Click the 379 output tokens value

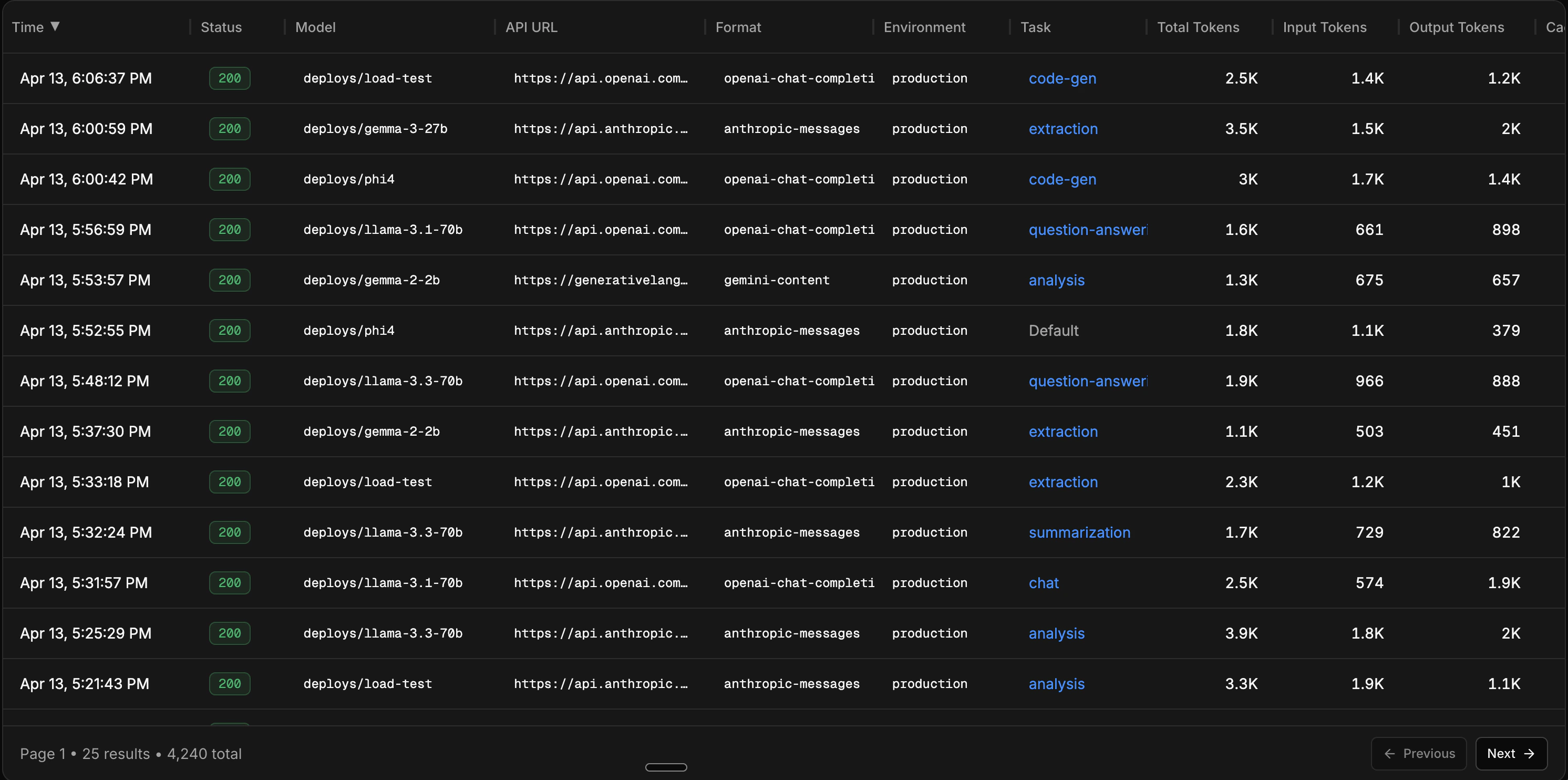click(1506, 331)
